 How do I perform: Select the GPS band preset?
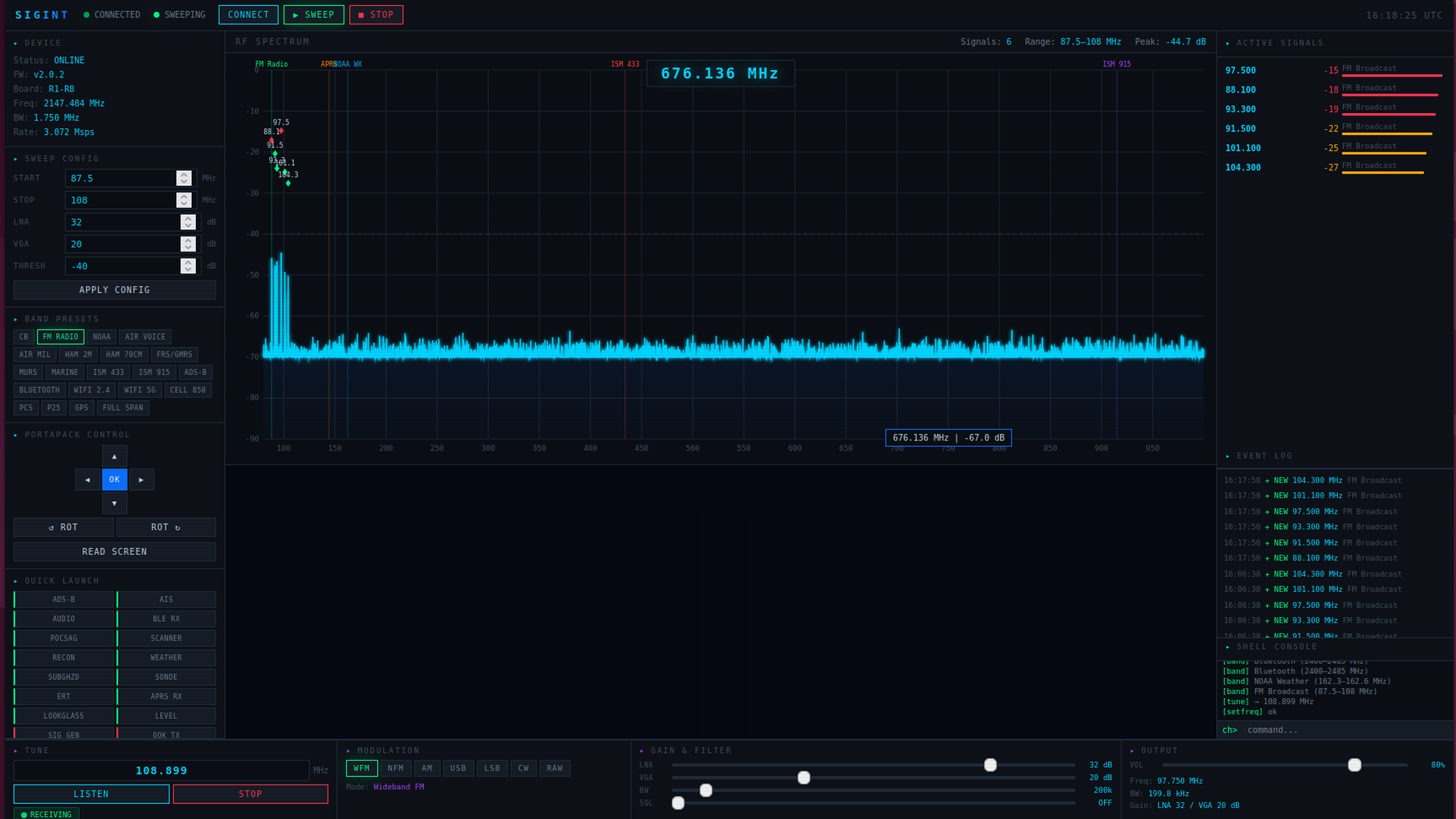point(81,408)
